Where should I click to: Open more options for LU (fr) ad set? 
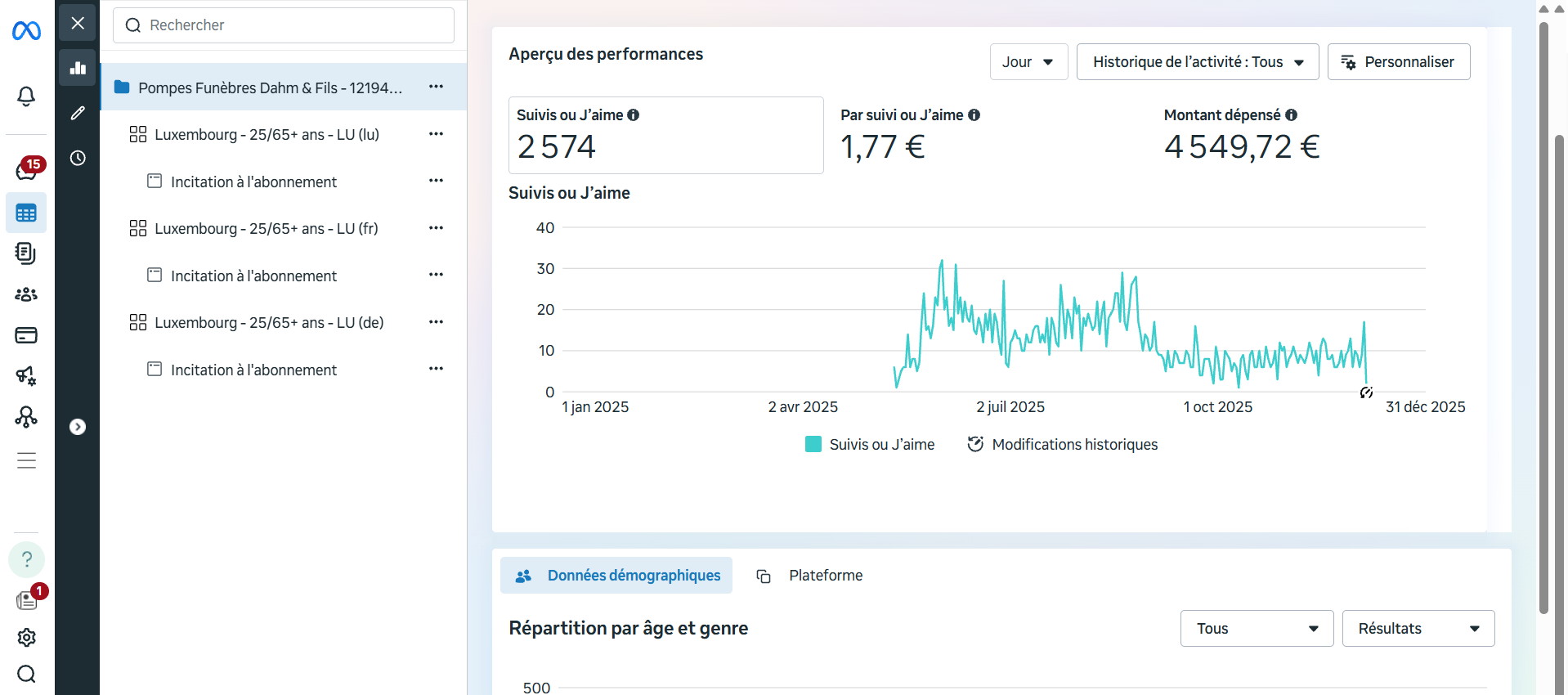[x=437, y=227]
